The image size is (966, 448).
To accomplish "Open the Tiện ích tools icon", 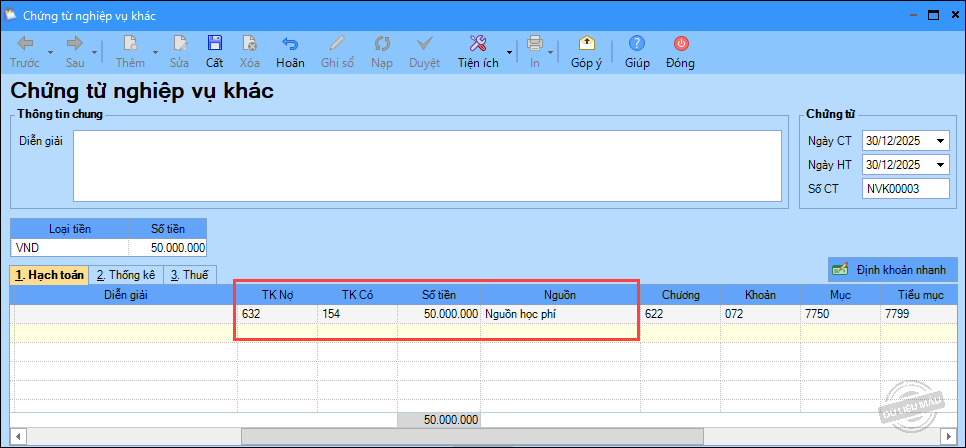I will (477, 44).
